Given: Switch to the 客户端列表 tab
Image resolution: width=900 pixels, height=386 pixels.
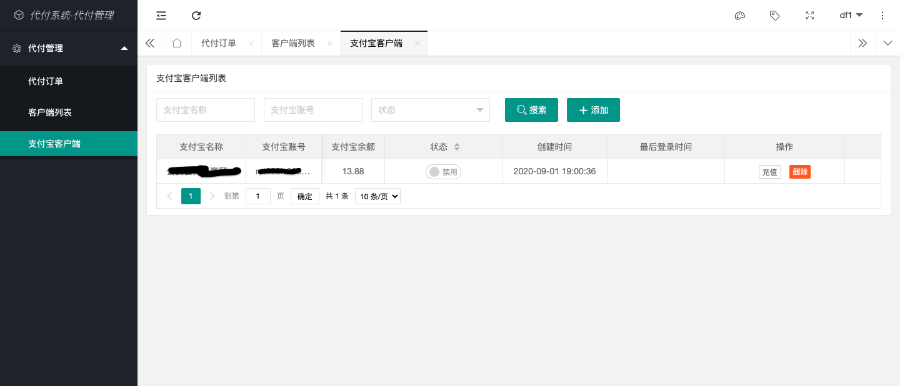Looking at the screenshot, I should click(x=293, y=44).
